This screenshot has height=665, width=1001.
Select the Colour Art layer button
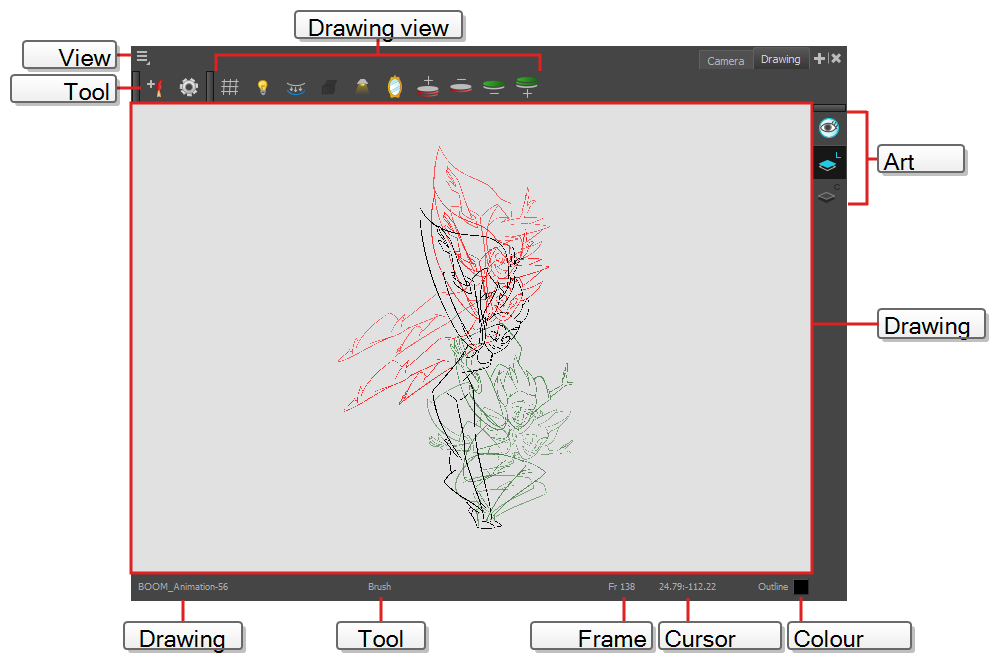pyautogui.click(x=828, y=196)
